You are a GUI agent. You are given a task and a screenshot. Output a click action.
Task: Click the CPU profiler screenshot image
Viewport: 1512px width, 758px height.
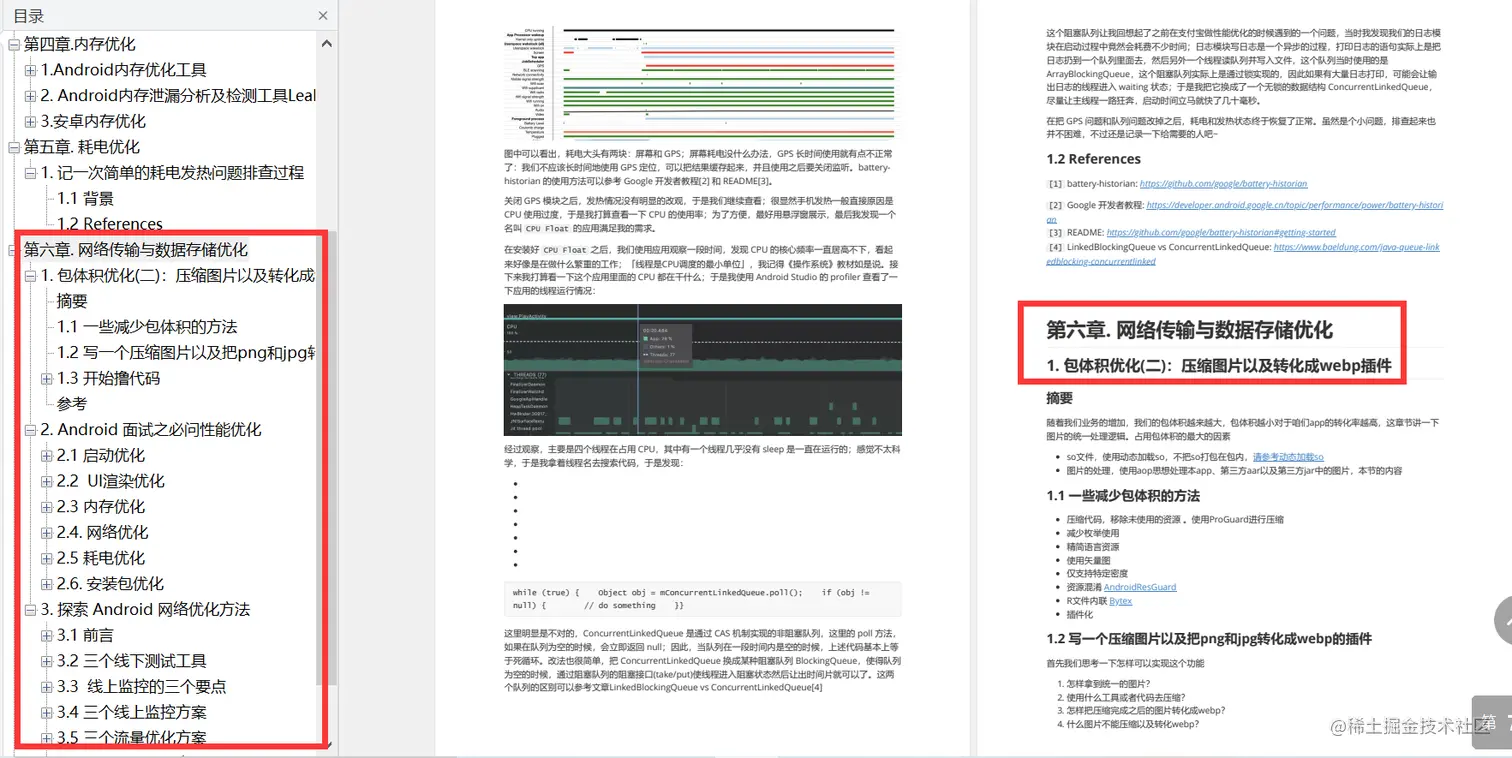pyautogui.click(x=703, y=370)
